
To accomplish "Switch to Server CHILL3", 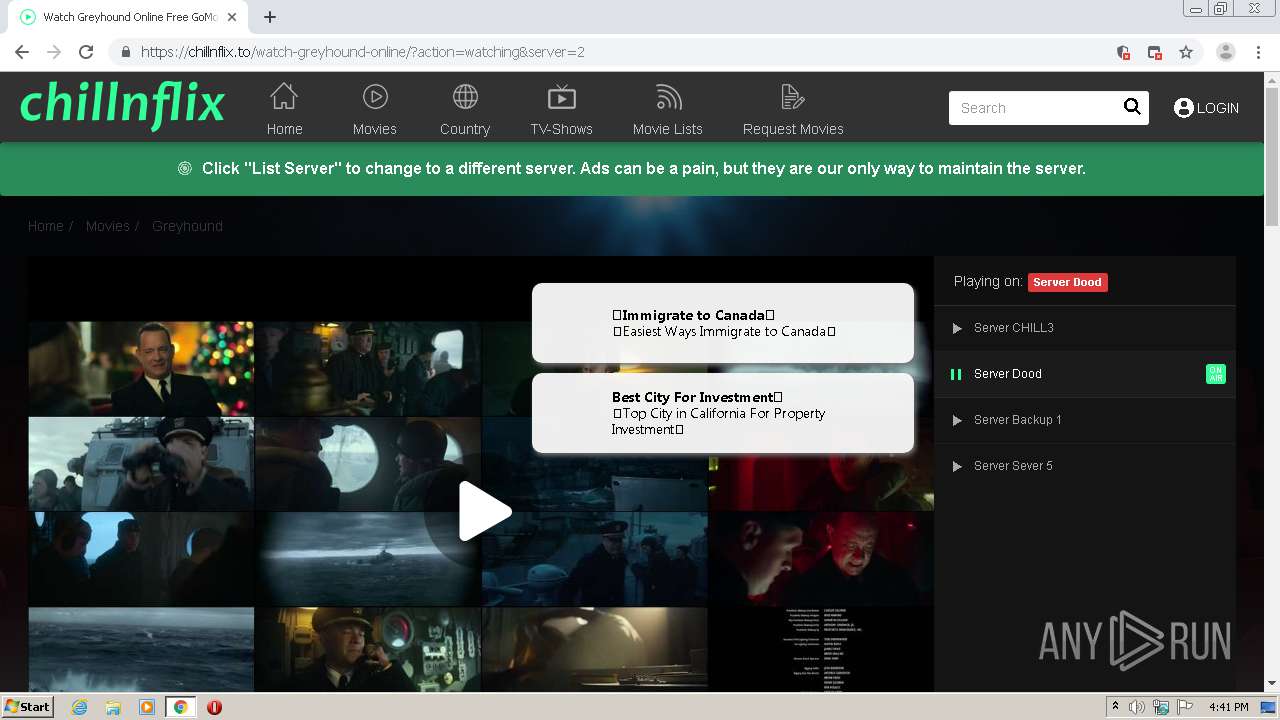I will pyautogui.click(x=1085, y=328).
